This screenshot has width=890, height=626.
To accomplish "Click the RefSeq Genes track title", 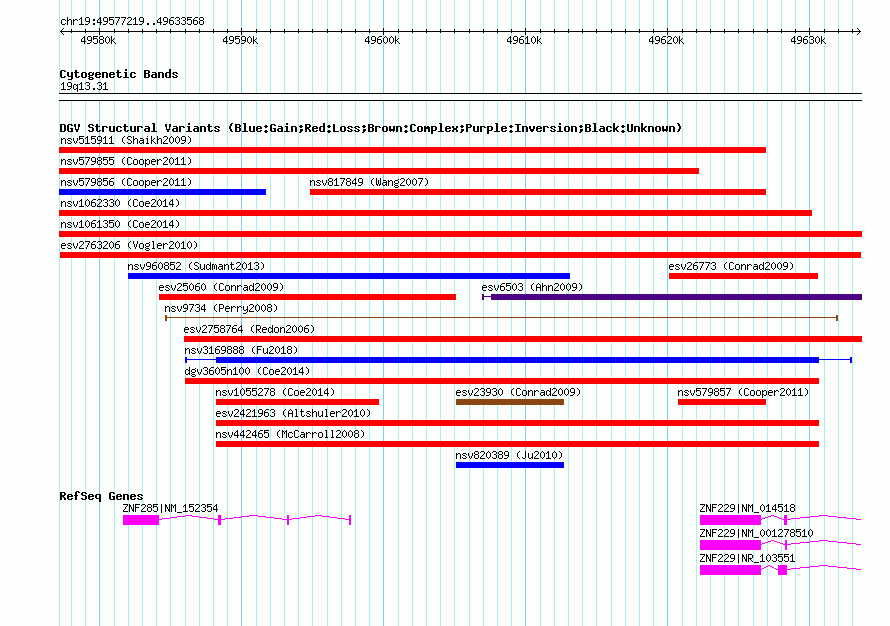I will pyautogui.click(x=101, y=495).
